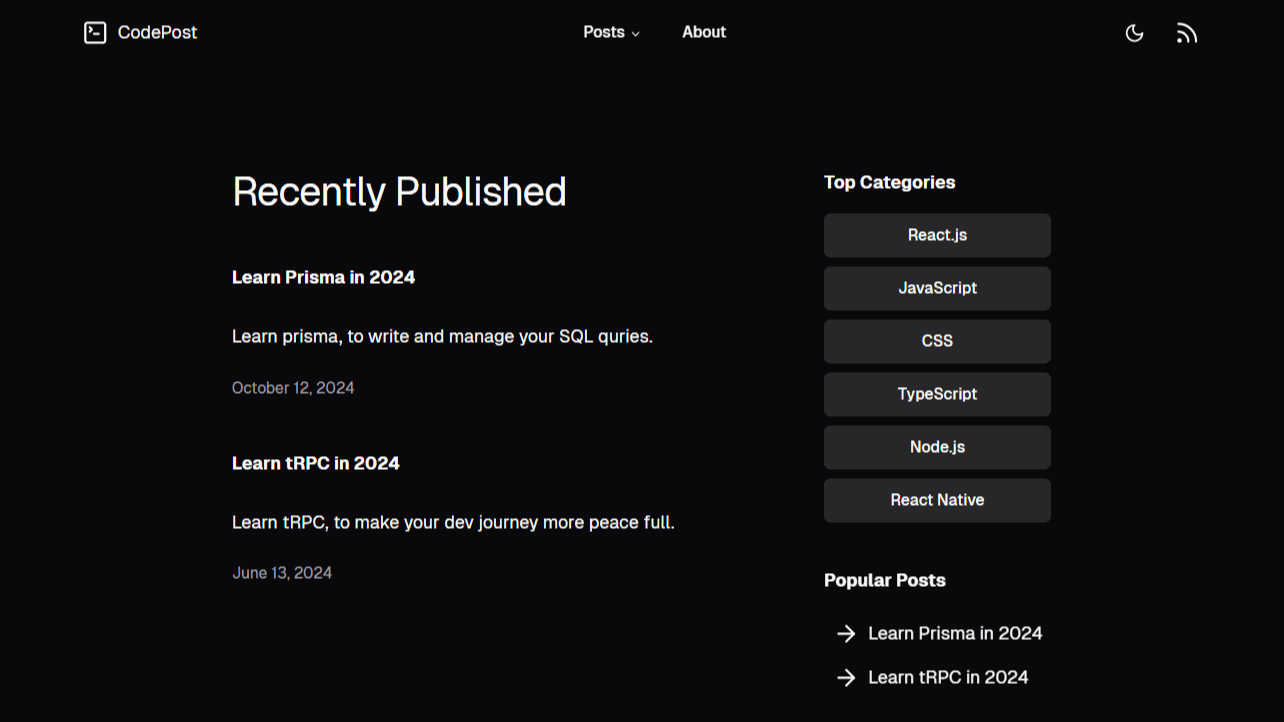The image size is (1284, 722).
Task: Open the TypeScript category
Action: (937, 394)
